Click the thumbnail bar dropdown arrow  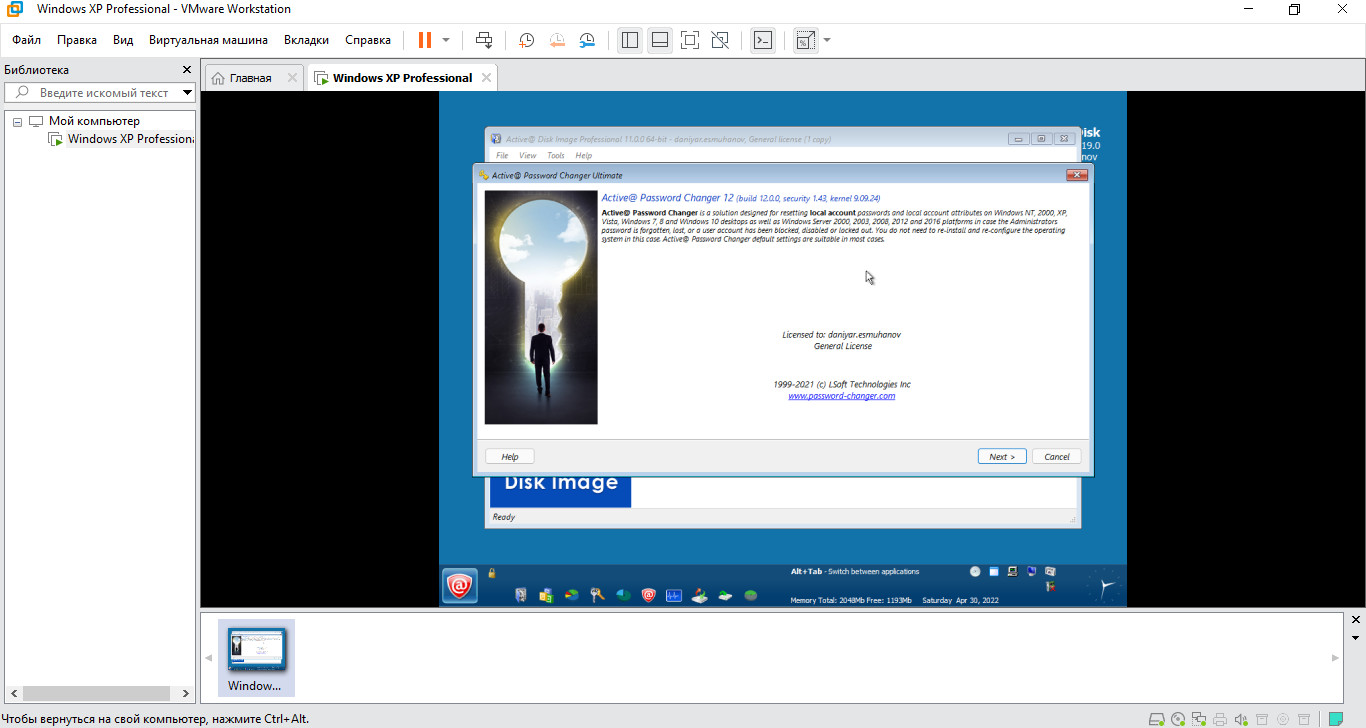pyautogui.click(x=1355, y=637)
